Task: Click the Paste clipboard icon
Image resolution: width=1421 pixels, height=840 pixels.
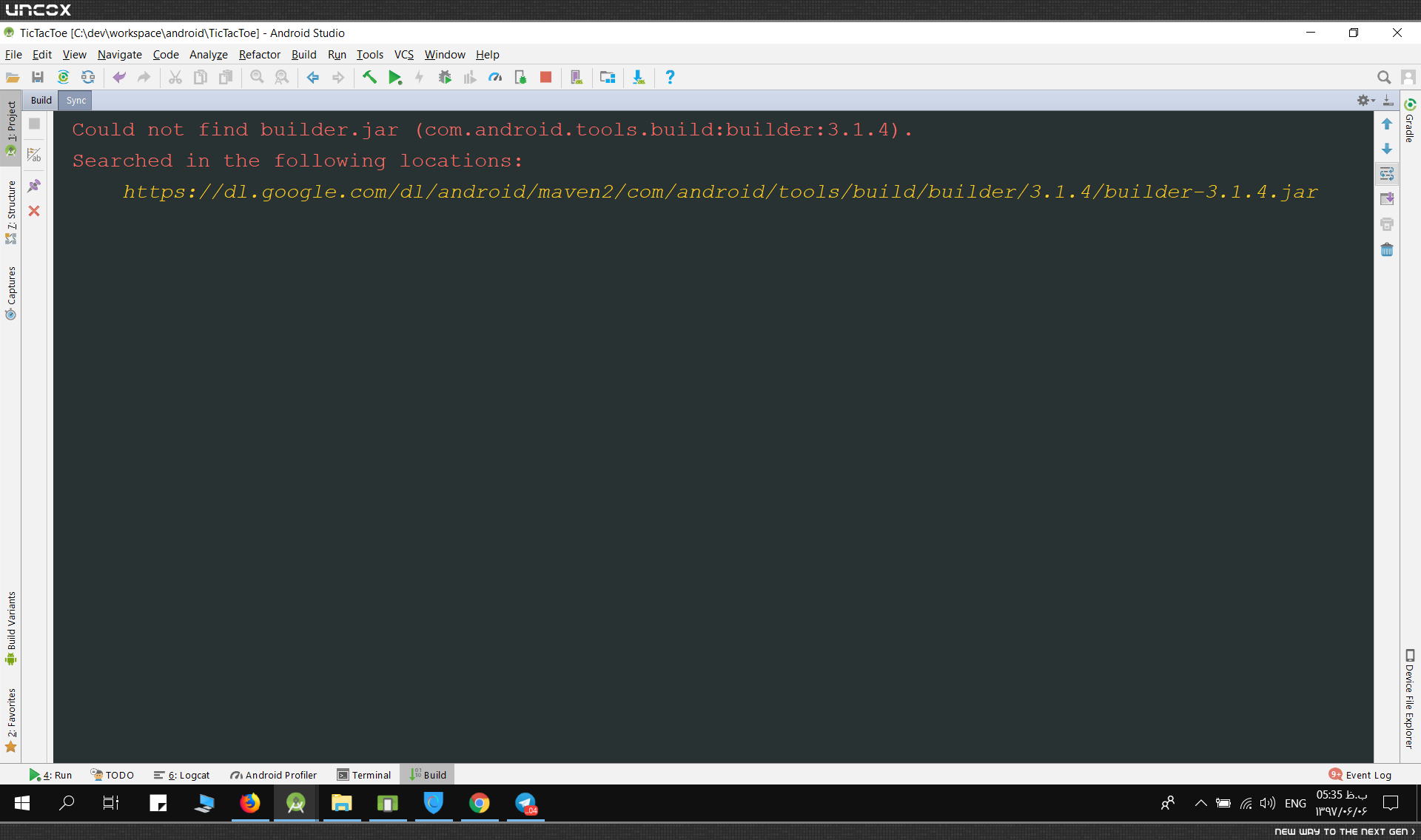Action: click(x=226, y=77)
